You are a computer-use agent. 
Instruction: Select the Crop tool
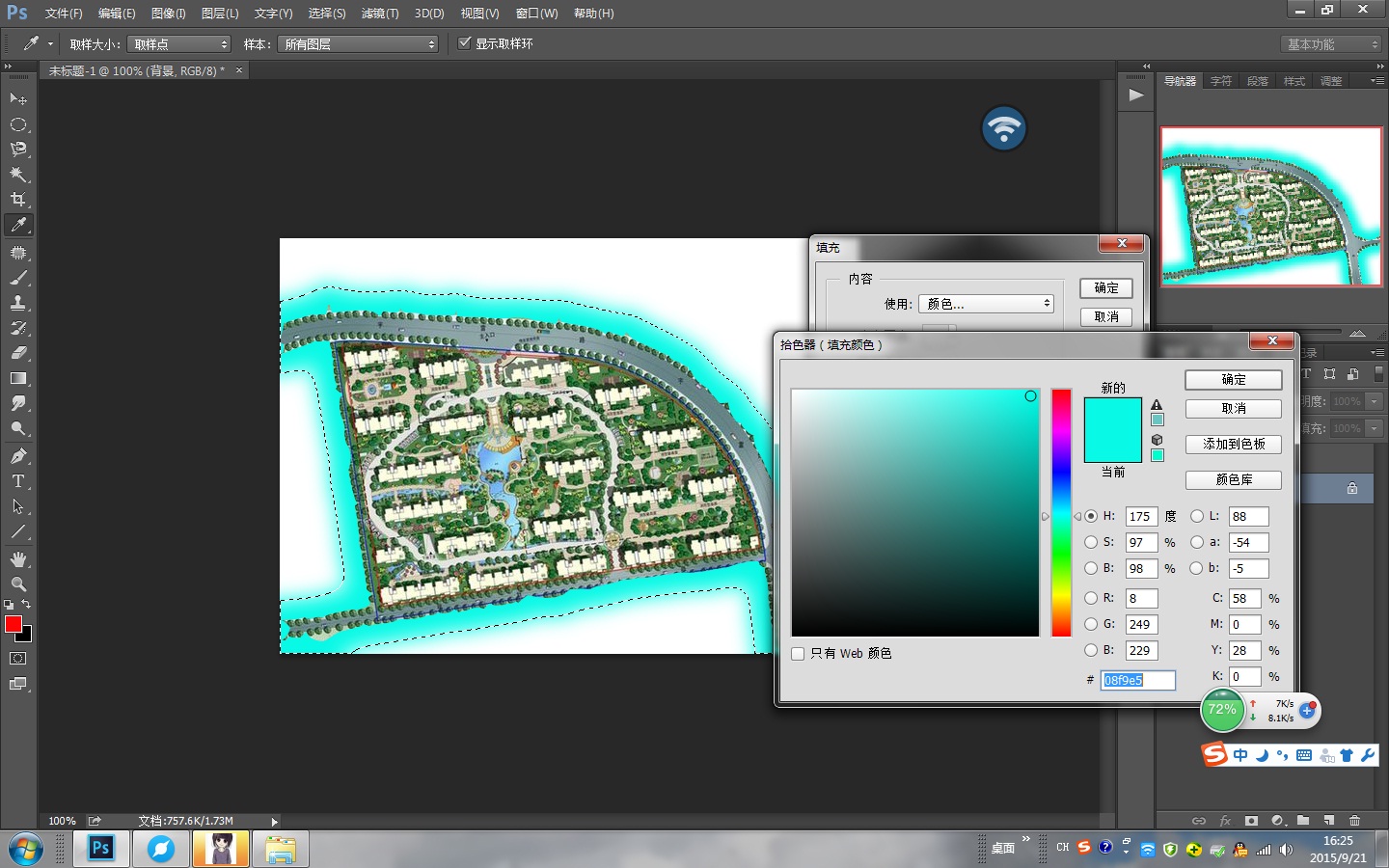(18, 200)
